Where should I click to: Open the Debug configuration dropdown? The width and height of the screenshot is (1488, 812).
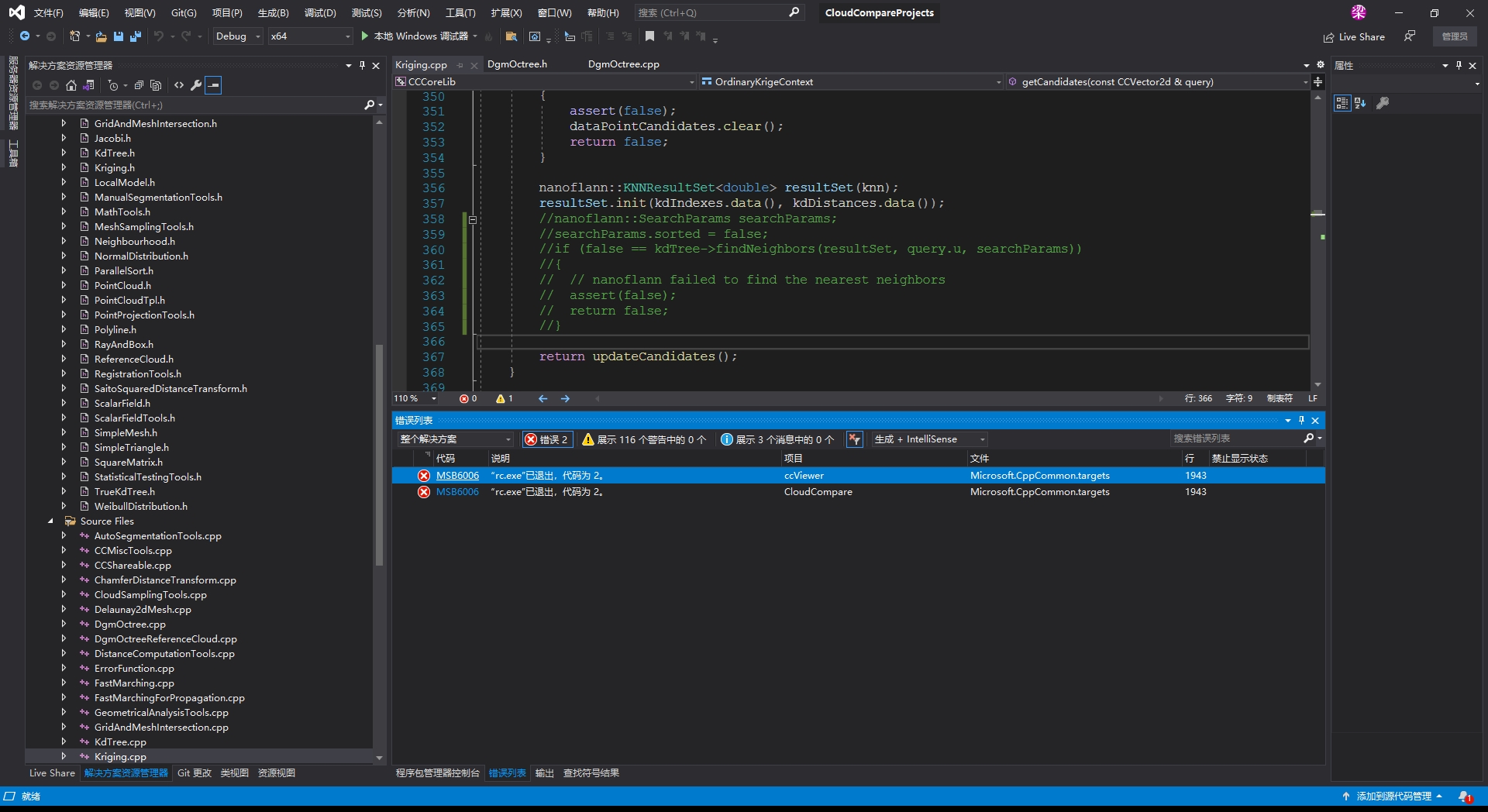tap(237, 36)
